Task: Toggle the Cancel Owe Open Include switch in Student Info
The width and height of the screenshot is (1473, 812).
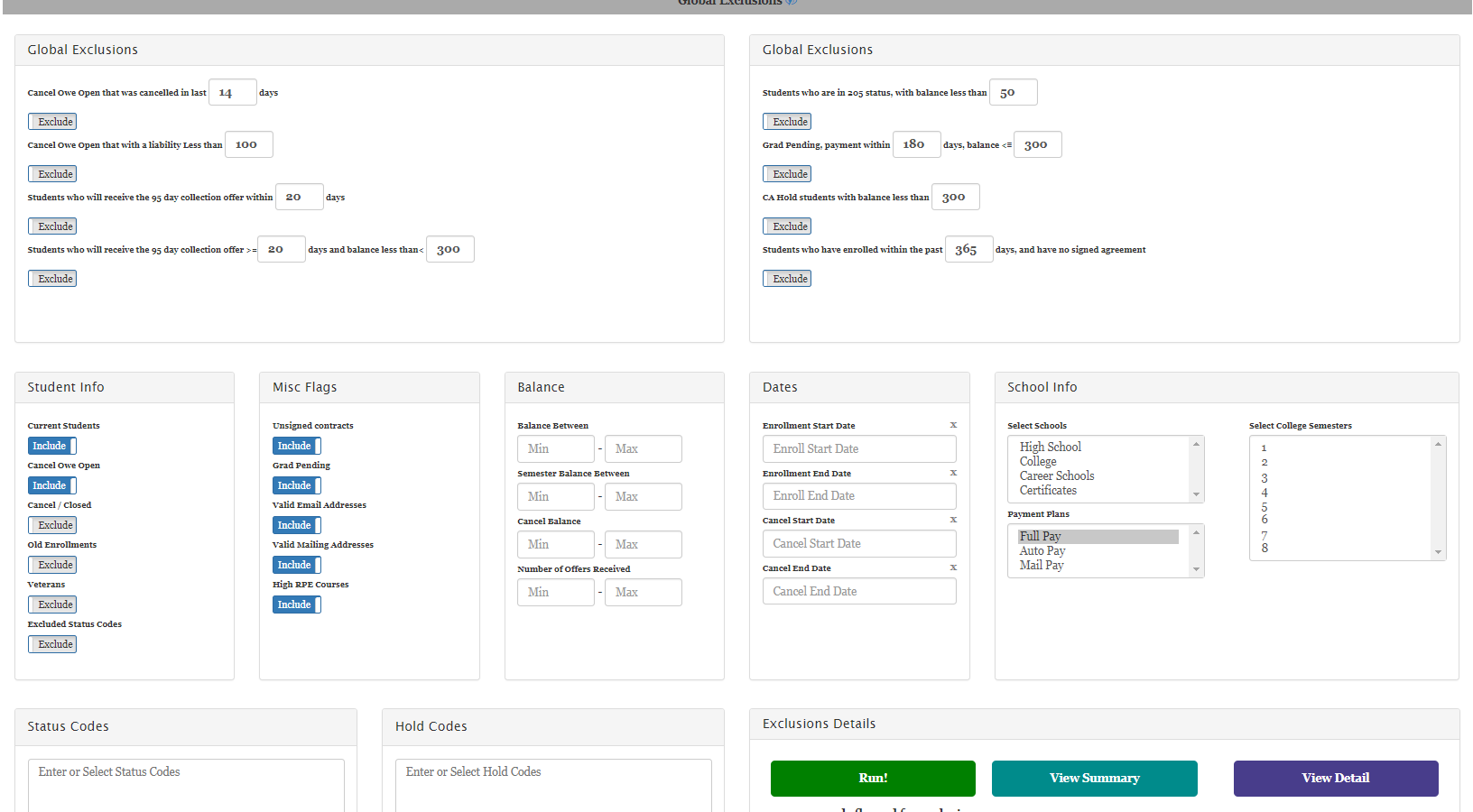Action: pos(52,485)
